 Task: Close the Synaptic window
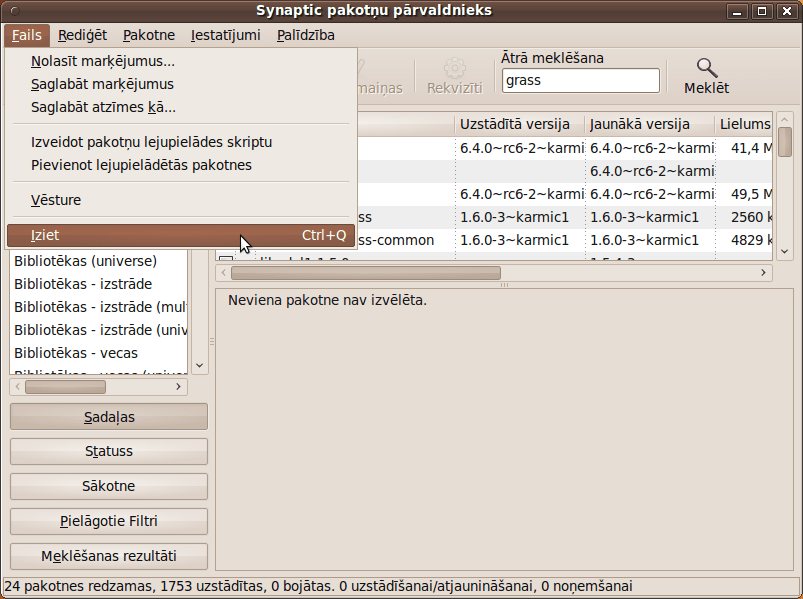(787, 11)
